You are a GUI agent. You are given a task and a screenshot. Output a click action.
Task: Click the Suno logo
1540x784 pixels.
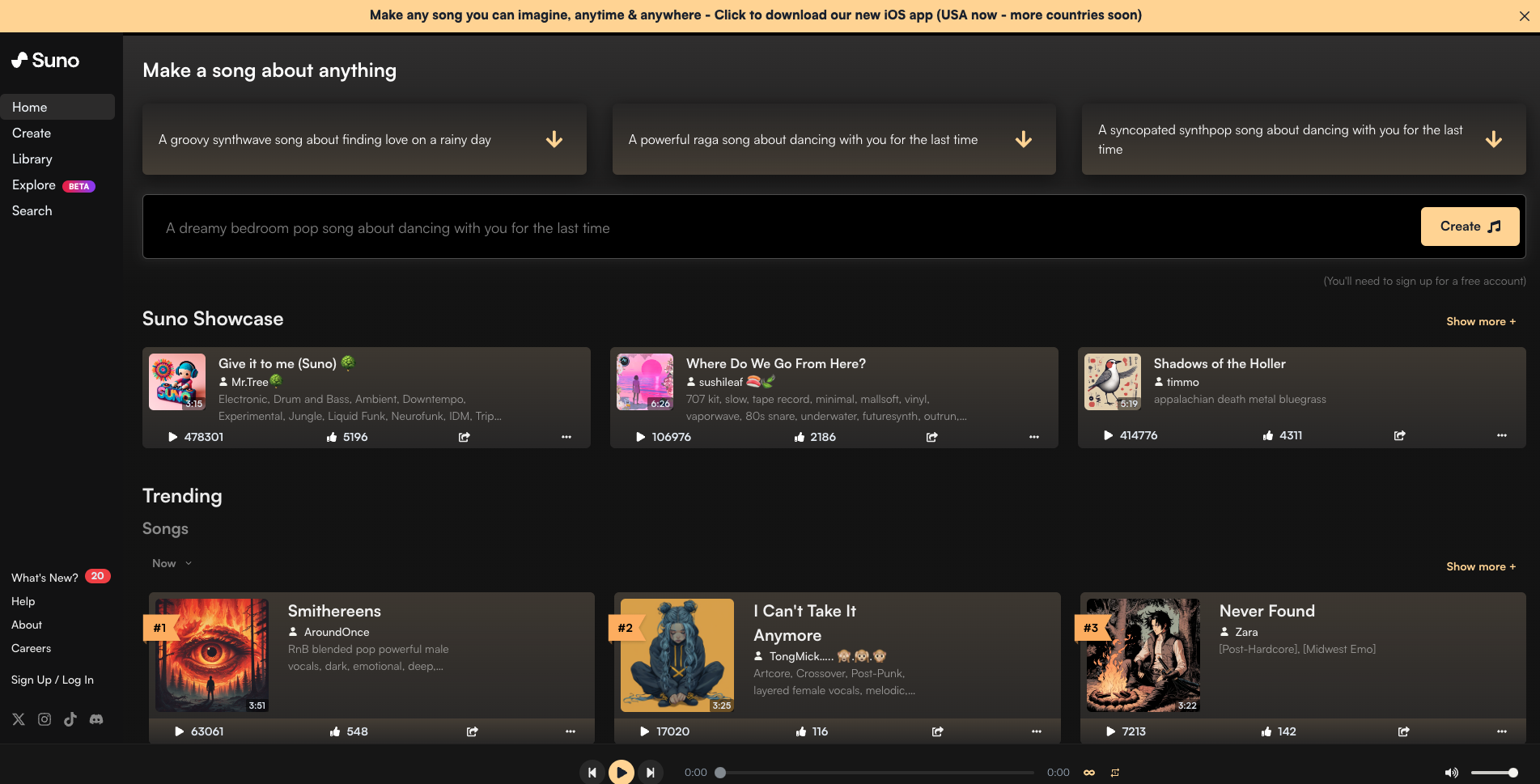point(45,60)
